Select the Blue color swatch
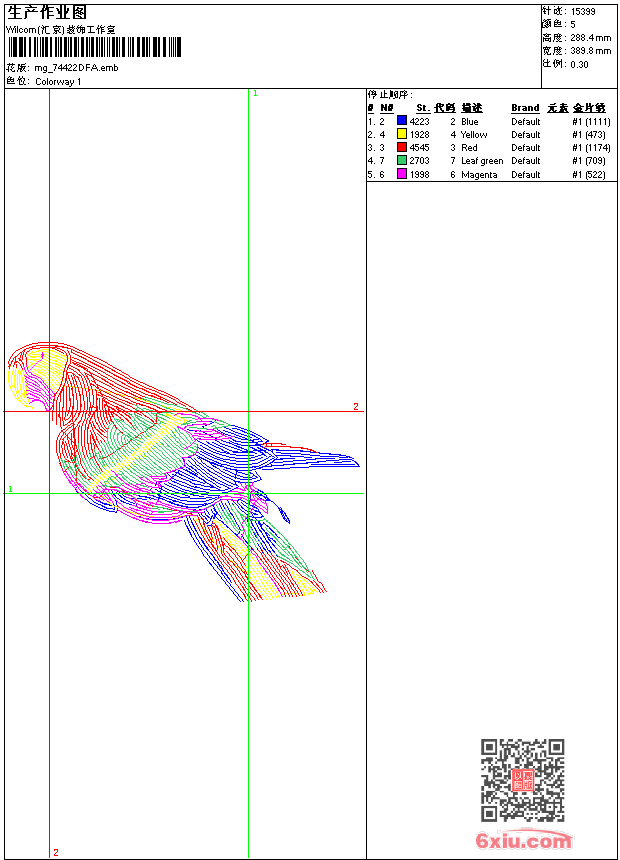This screenshot has height=860, width=620. point(402,121)
